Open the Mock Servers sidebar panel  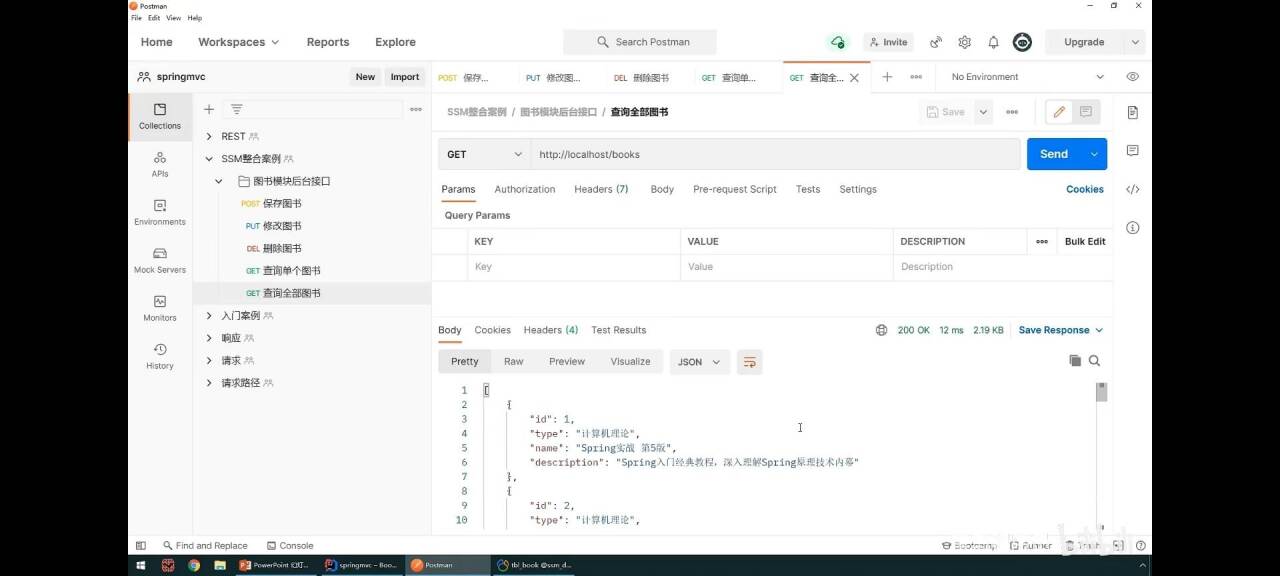tap(160, 260)
